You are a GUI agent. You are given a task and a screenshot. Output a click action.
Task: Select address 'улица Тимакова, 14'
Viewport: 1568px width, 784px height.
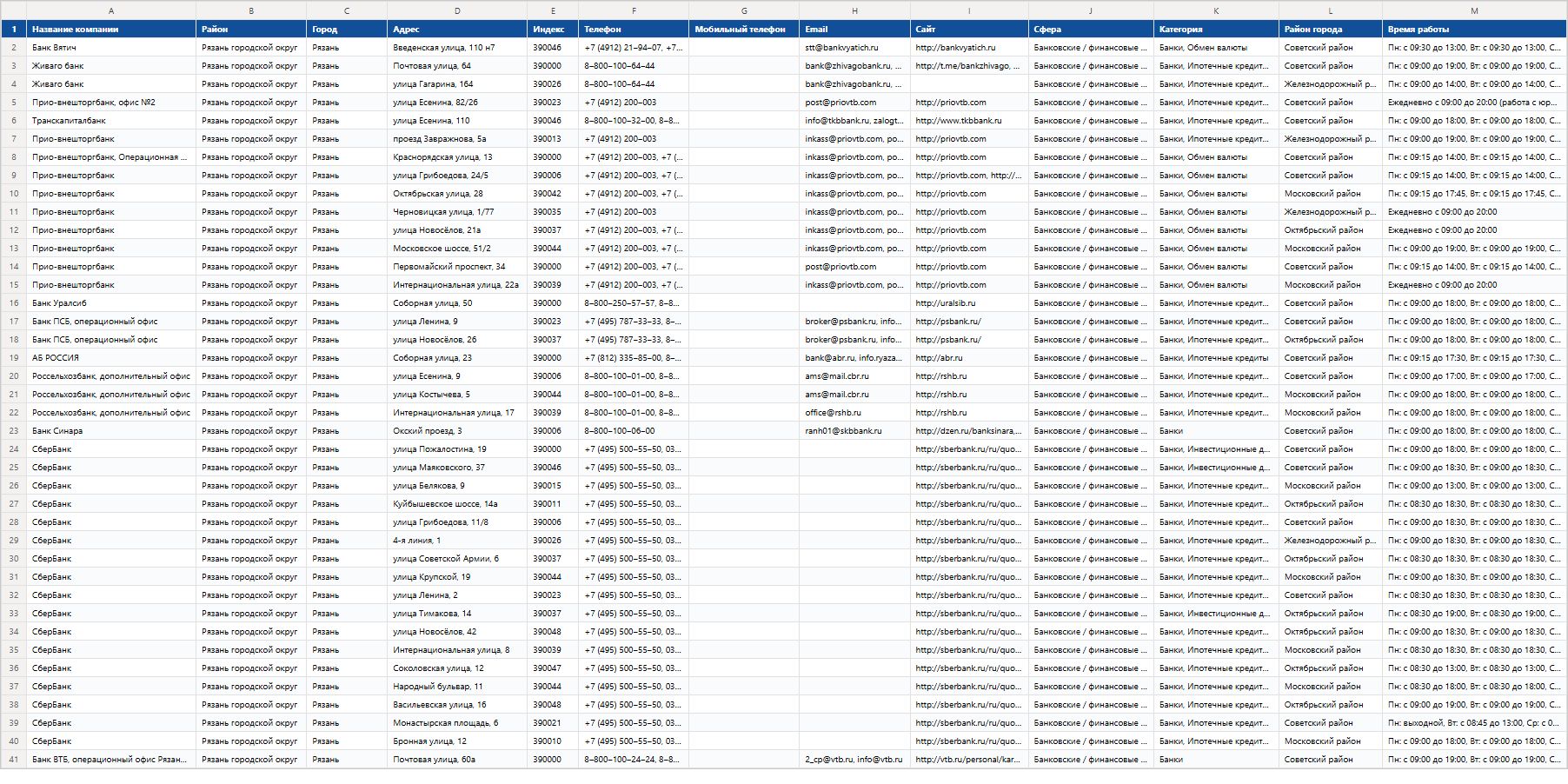pos(457,613)
